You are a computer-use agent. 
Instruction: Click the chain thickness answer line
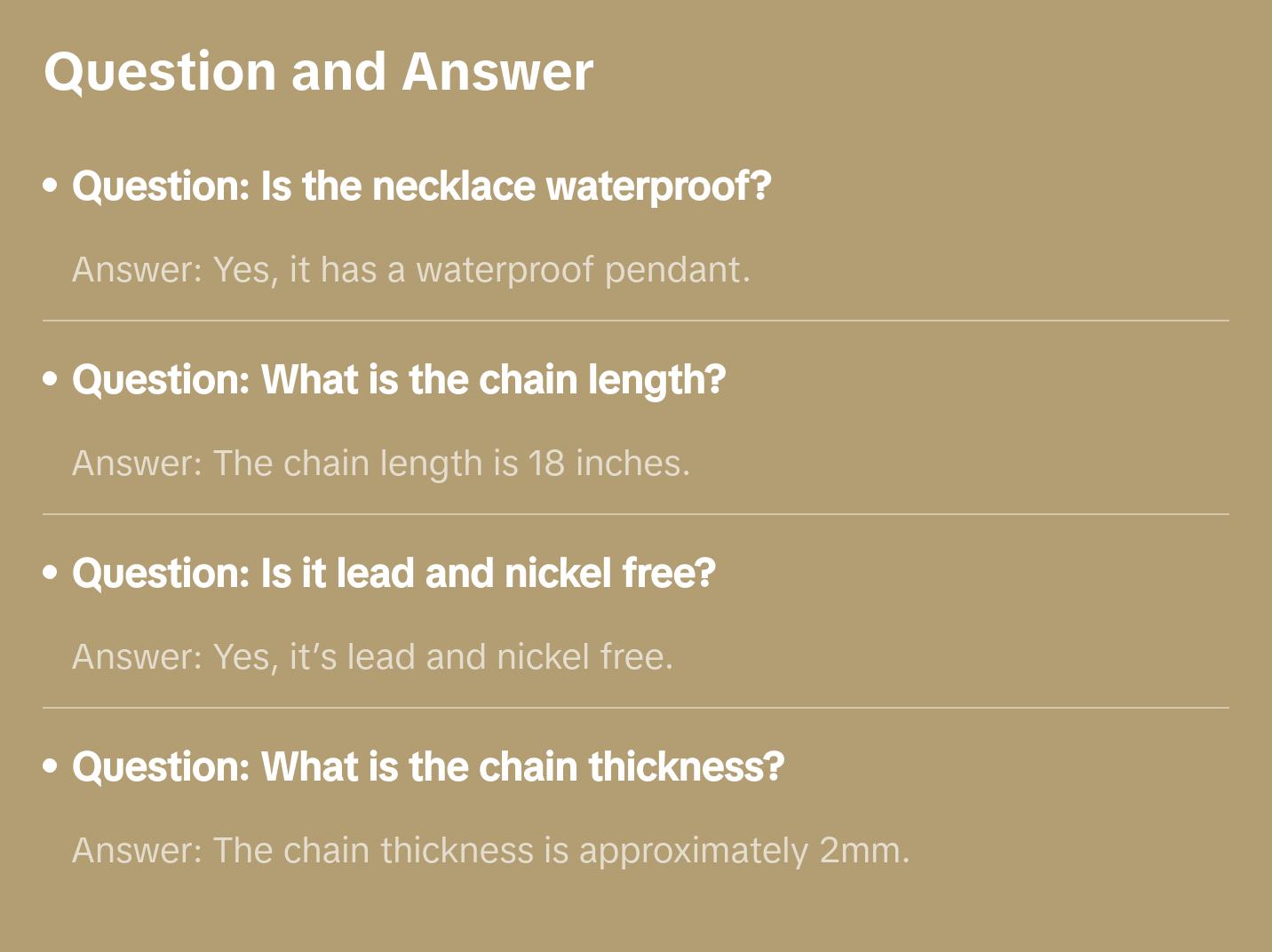491,851
